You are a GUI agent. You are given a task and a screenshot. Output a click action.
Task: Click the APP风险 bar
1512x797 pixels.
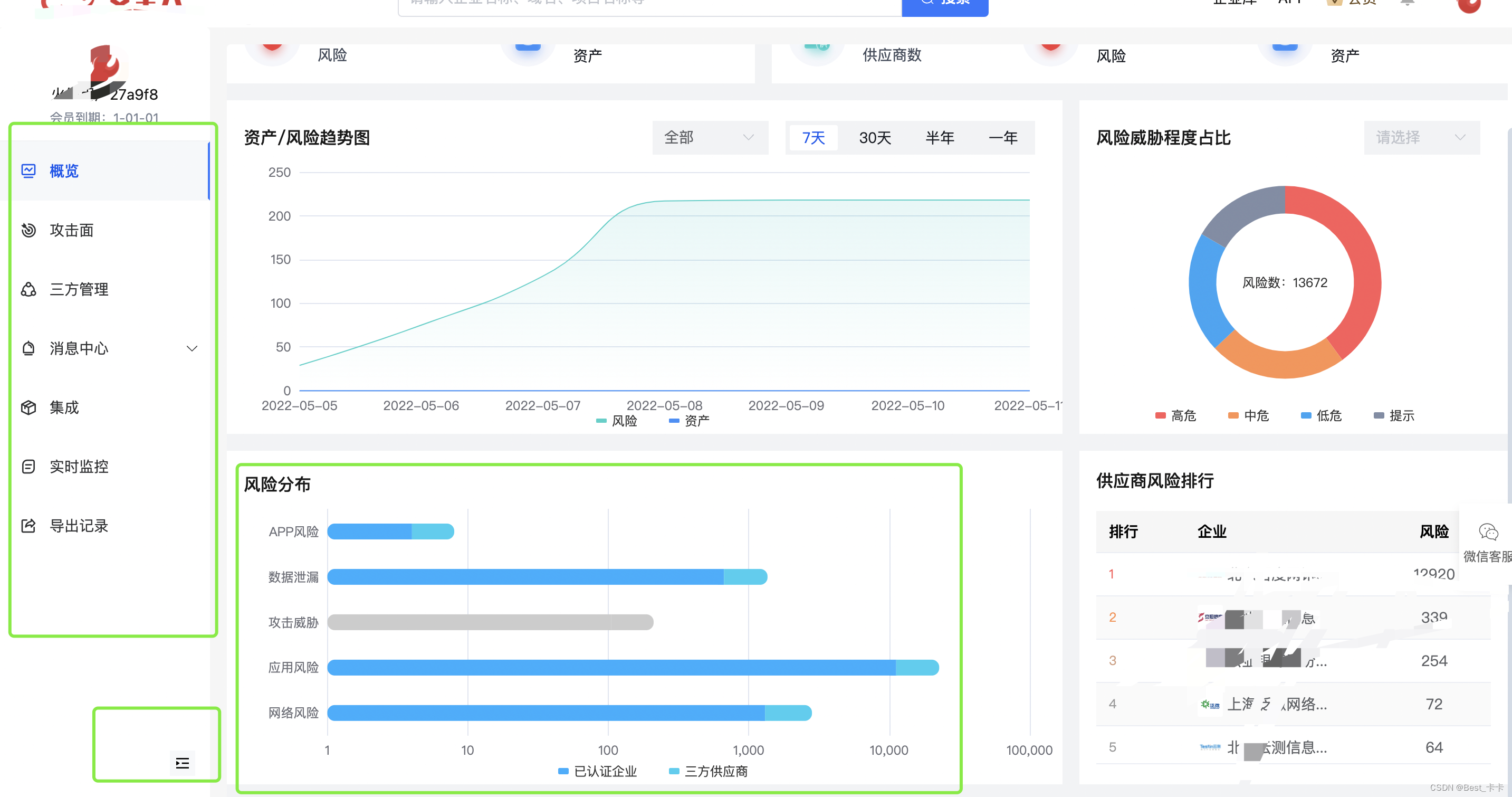coord(390,532)
